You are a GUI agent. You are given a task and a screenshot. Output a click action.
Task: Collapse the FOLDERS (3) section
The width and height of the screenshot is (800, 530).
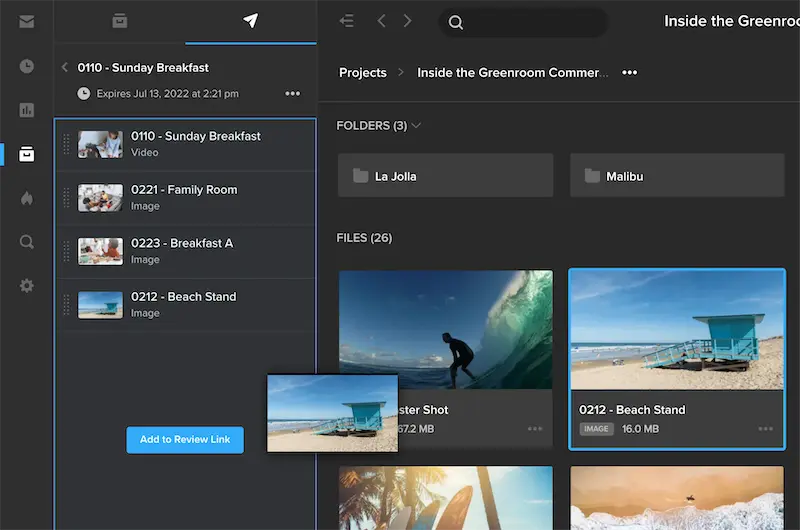tap(416, 125)
